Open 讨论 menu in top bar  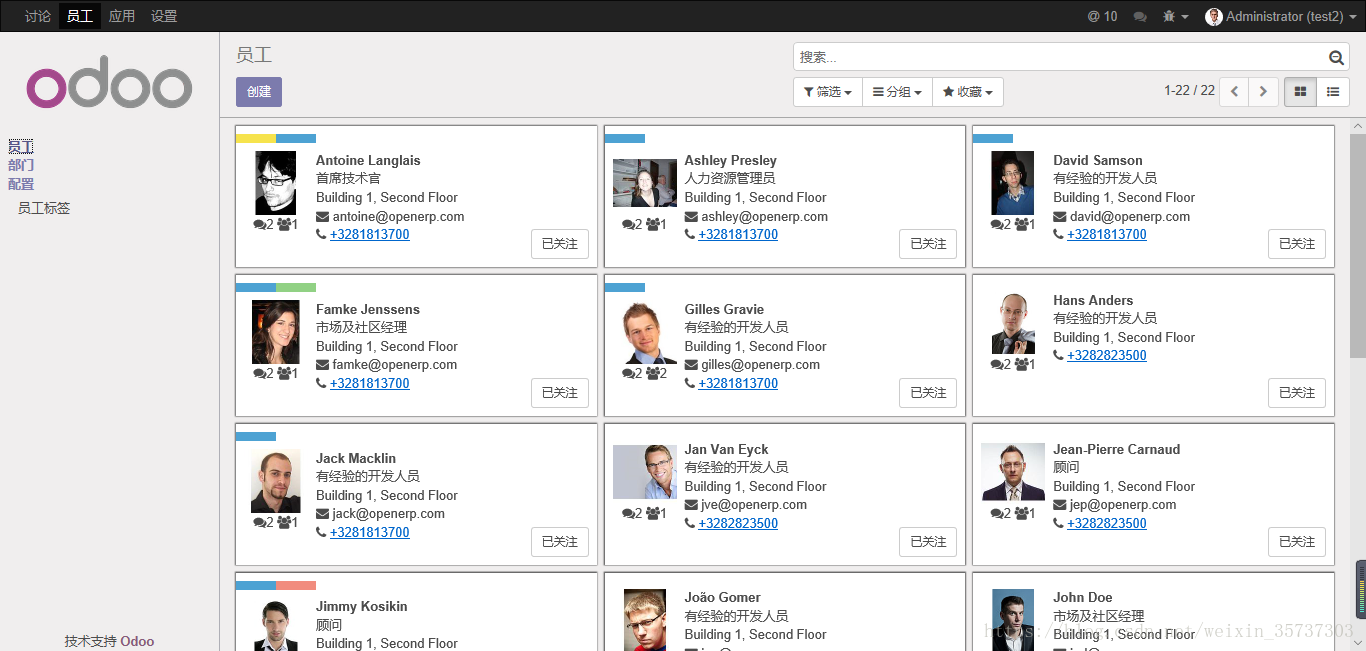(x=38, y=16)
